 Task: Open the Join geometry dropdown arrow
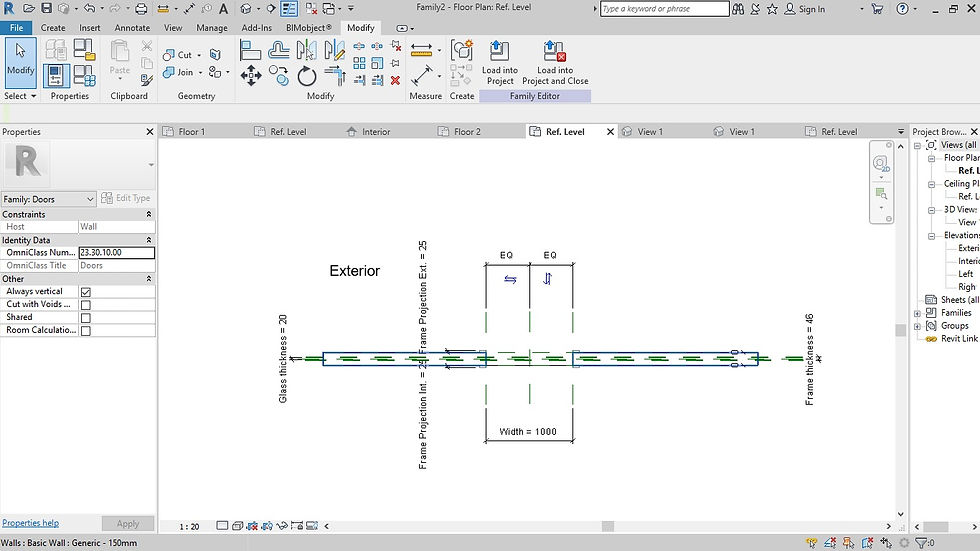[x=200, y=72]
